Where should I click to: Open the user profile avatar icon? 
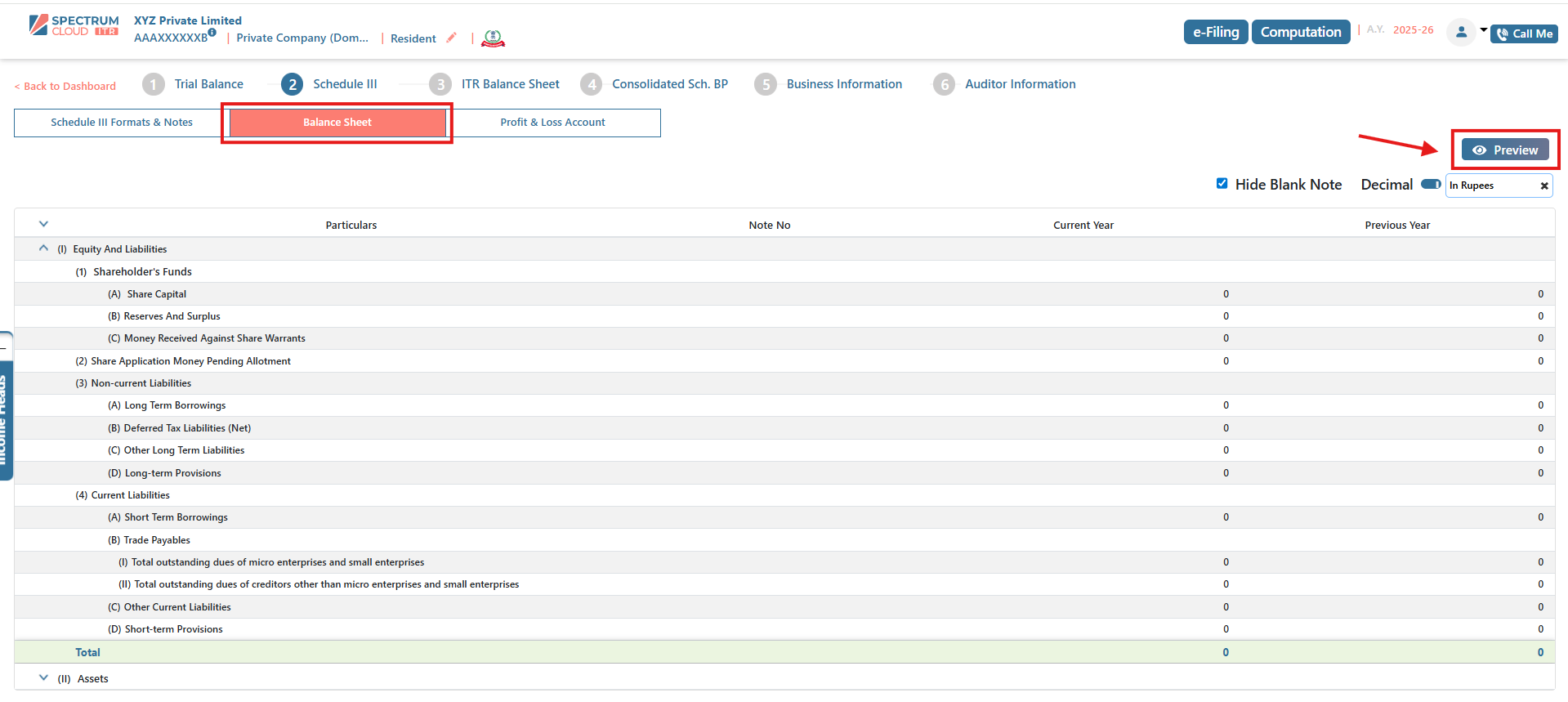coord(1460,33)
